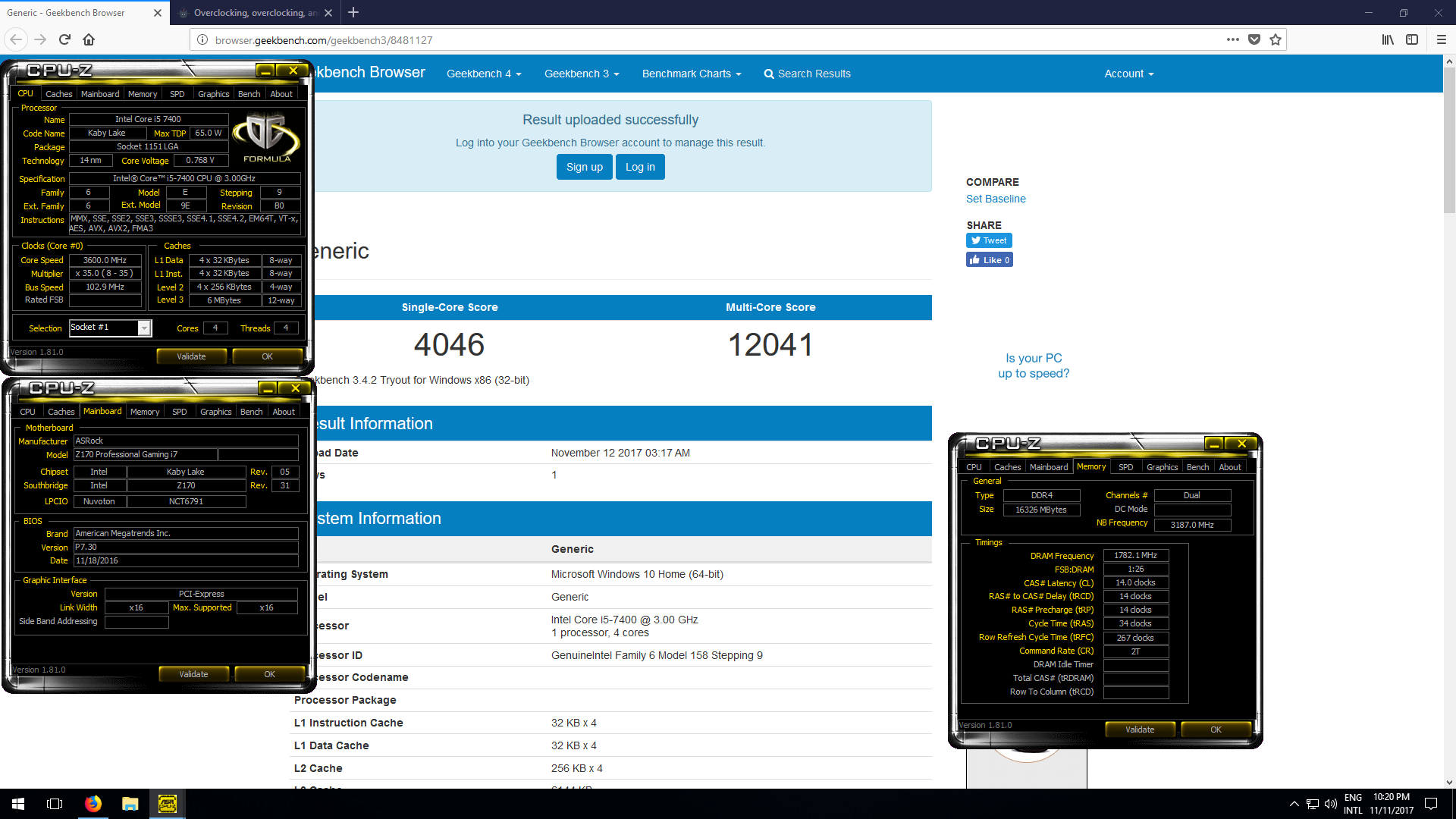Click the browser forward arrow
This screenshot has height=819, width=1456.
pos(41,39)
